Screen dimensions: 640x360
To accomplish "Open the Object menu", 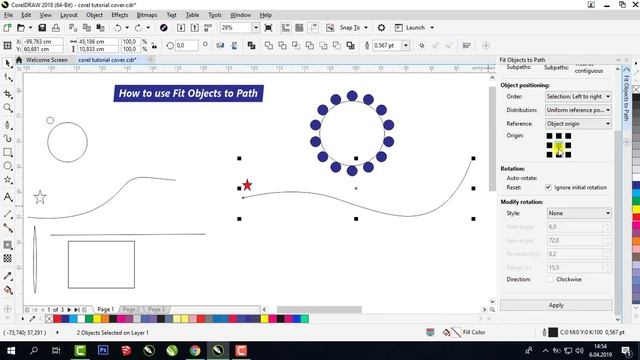I will (x=94, y=15).
